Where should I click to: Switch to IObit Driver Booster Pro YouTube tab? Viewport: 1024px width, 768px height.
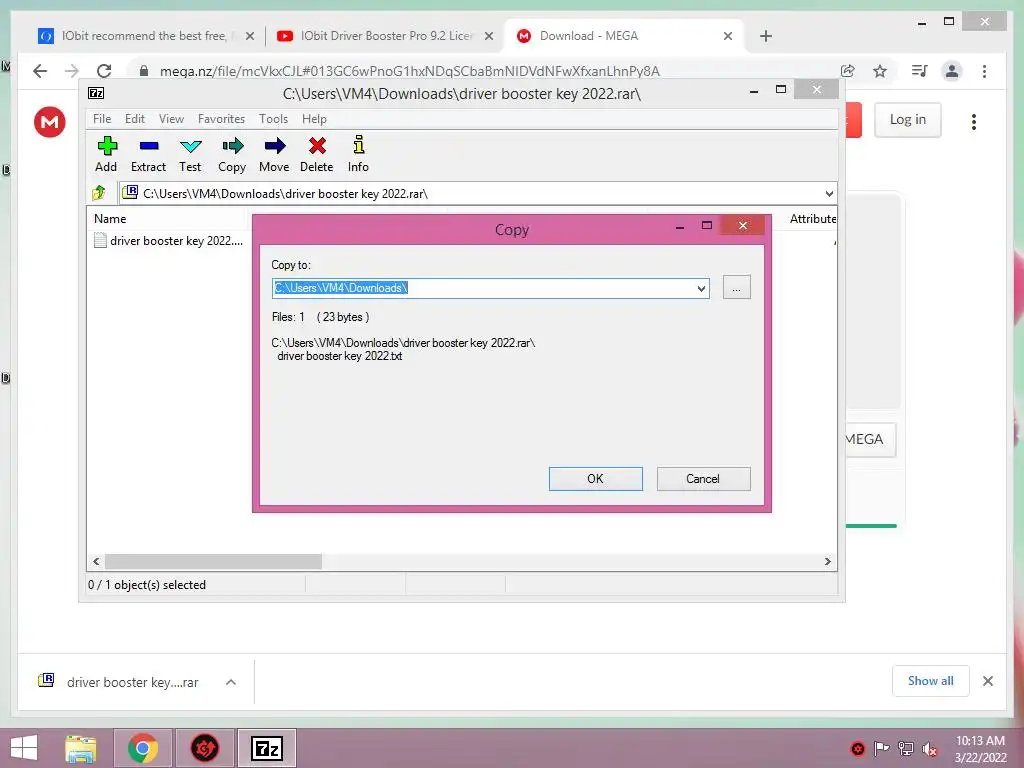pyautogui.click(x=385, y=36)
